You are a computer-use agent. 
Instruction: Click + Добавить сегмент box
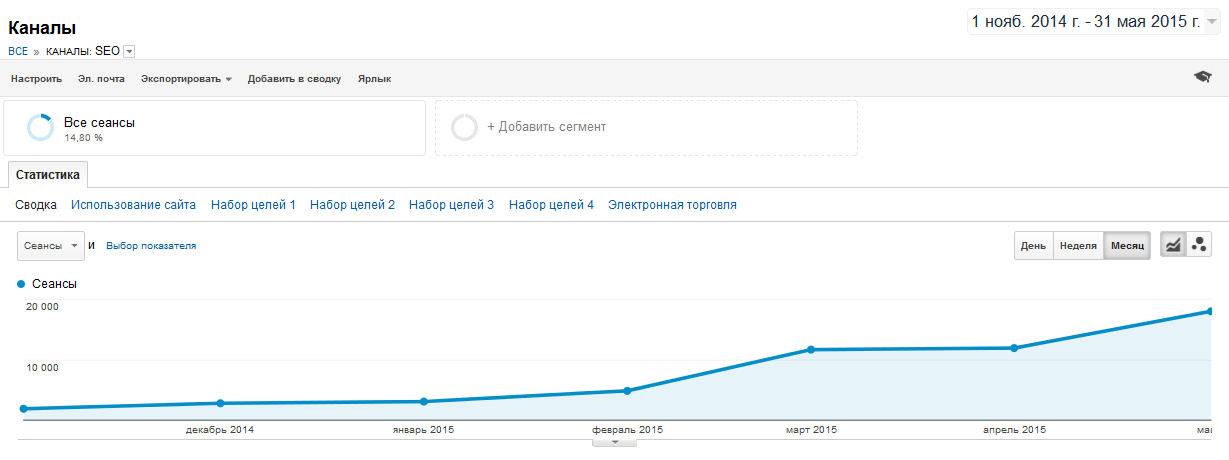pos(646,127)
